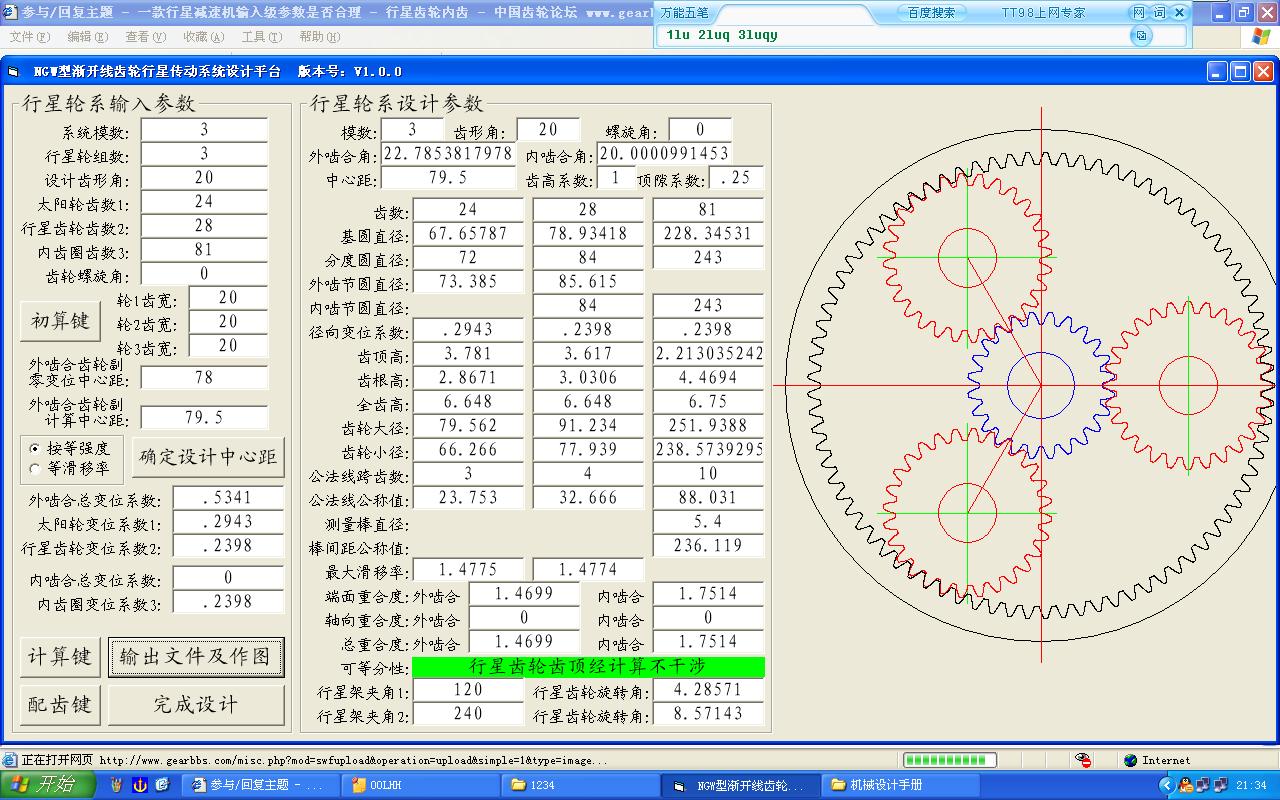Image resolution: width=1280 pixels, height=800 pixels.
Task: Click the 测量棒直径 field showing 5.4
Action: (708, 522)
